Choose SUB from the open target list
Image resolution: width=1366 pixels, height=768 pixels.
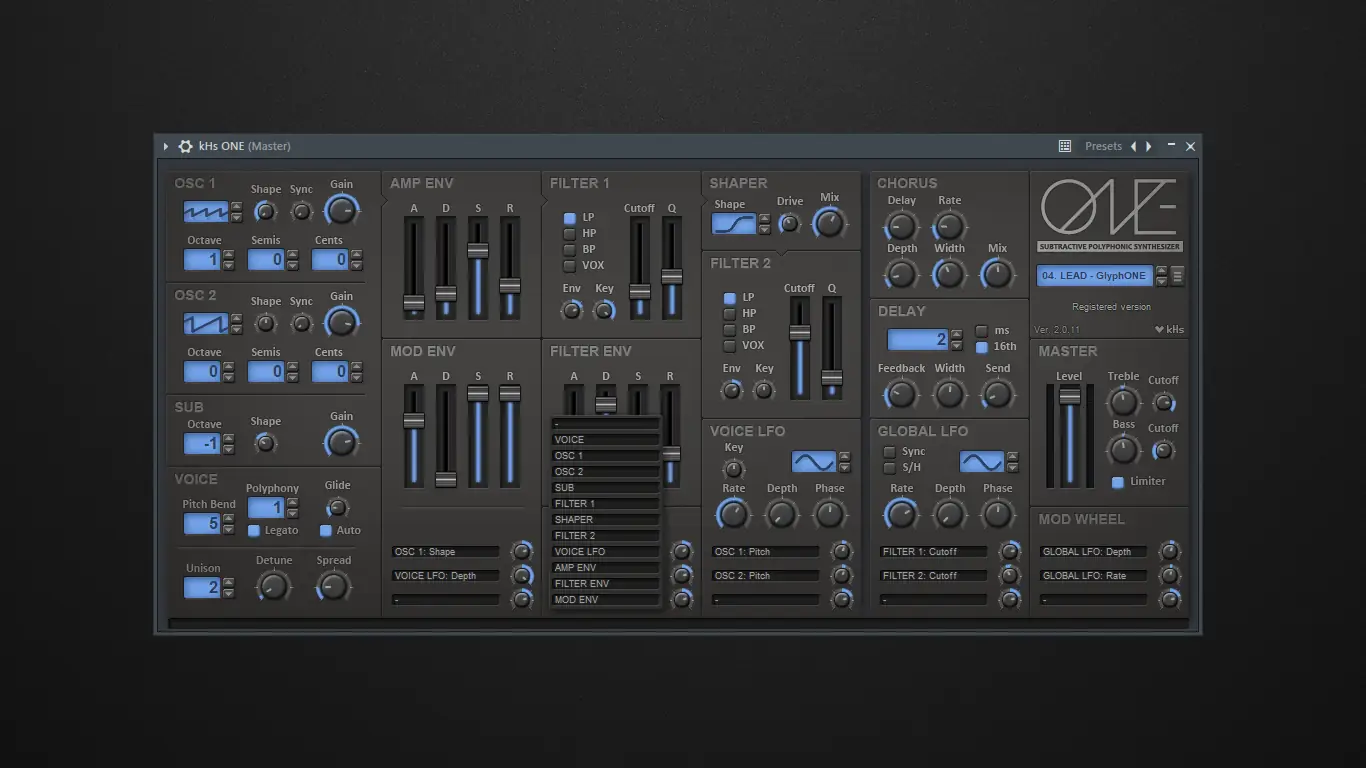(x=606, y=488)
